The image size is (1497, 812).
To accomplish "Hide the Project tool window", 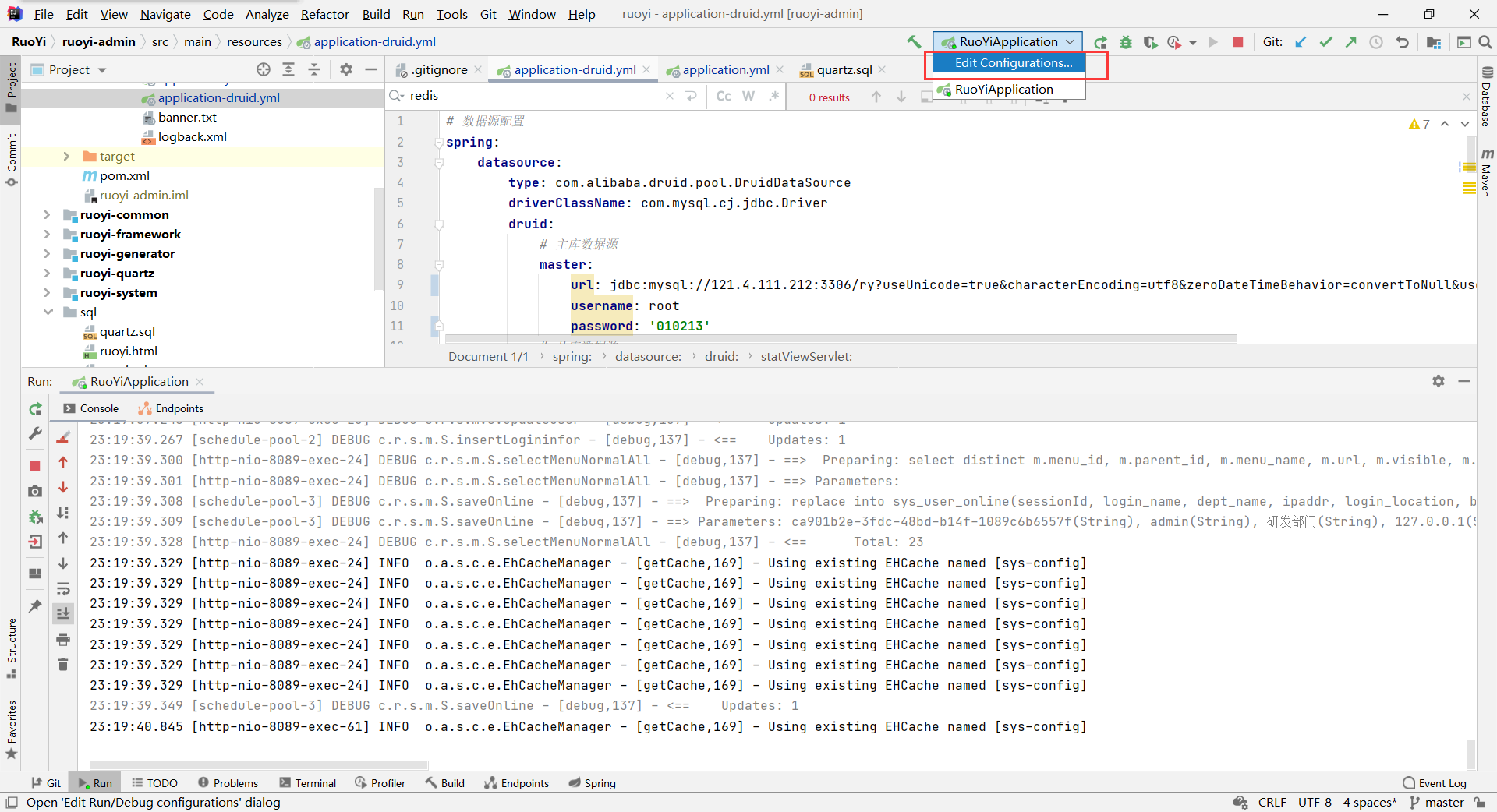I will 371,69.
